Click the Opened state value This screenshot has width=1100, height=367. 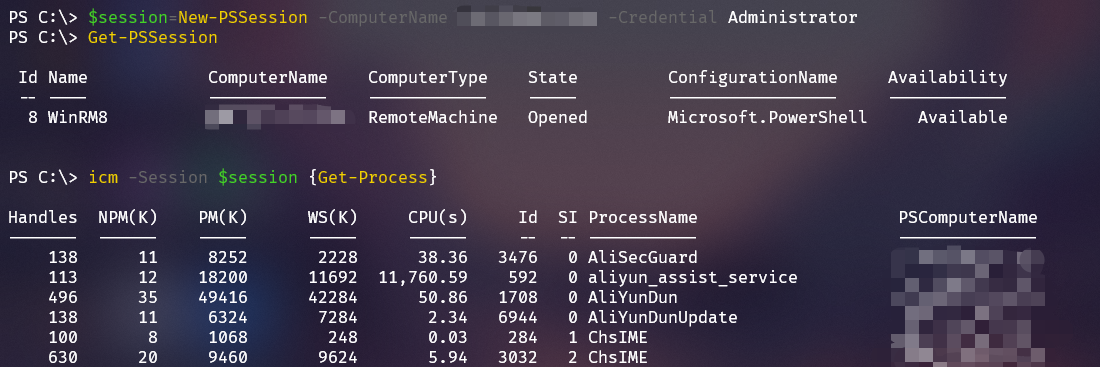pyautogui.click(x=558, y=117)
